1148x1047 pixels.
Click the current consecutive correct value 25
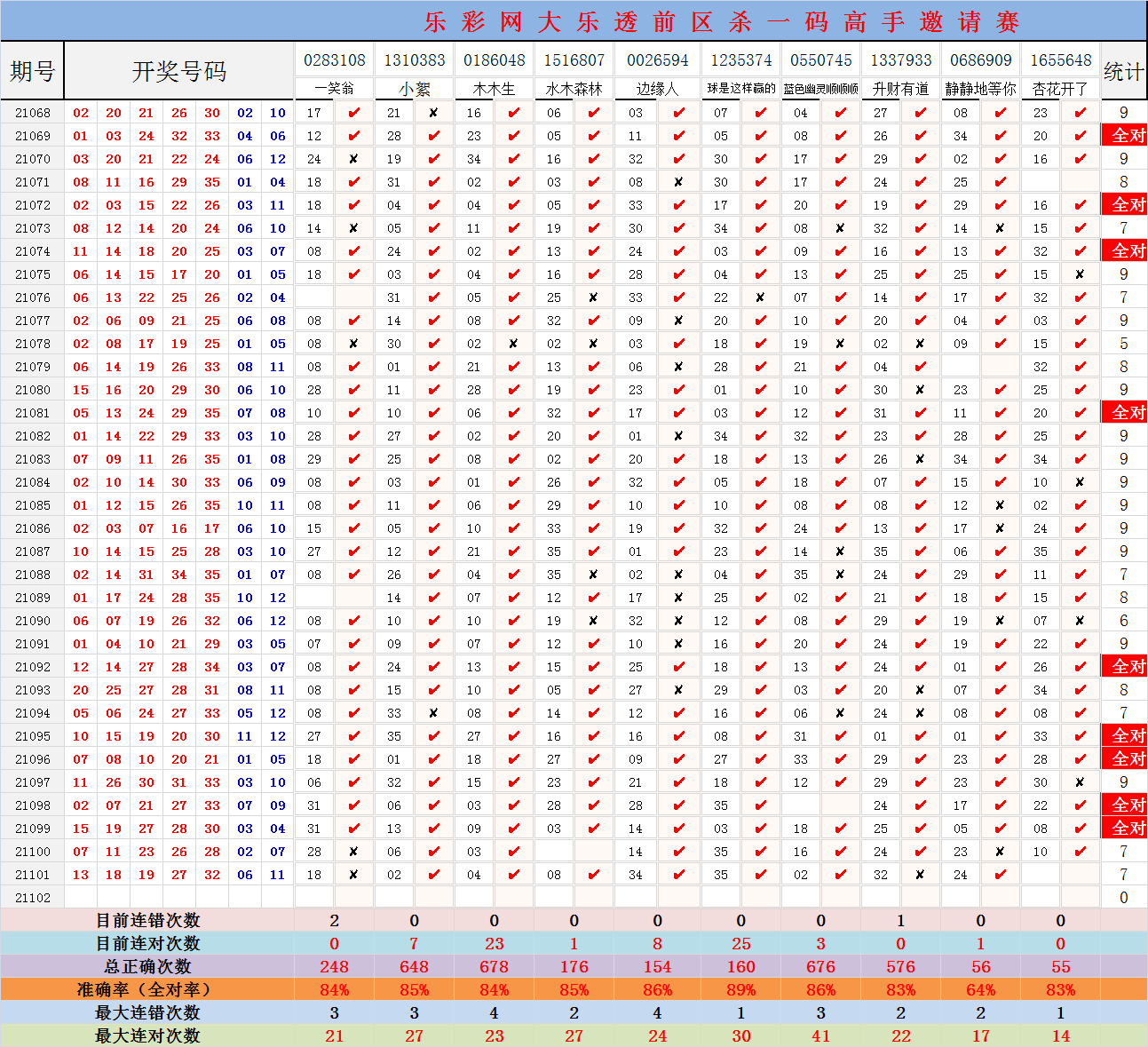coord(740,944)
